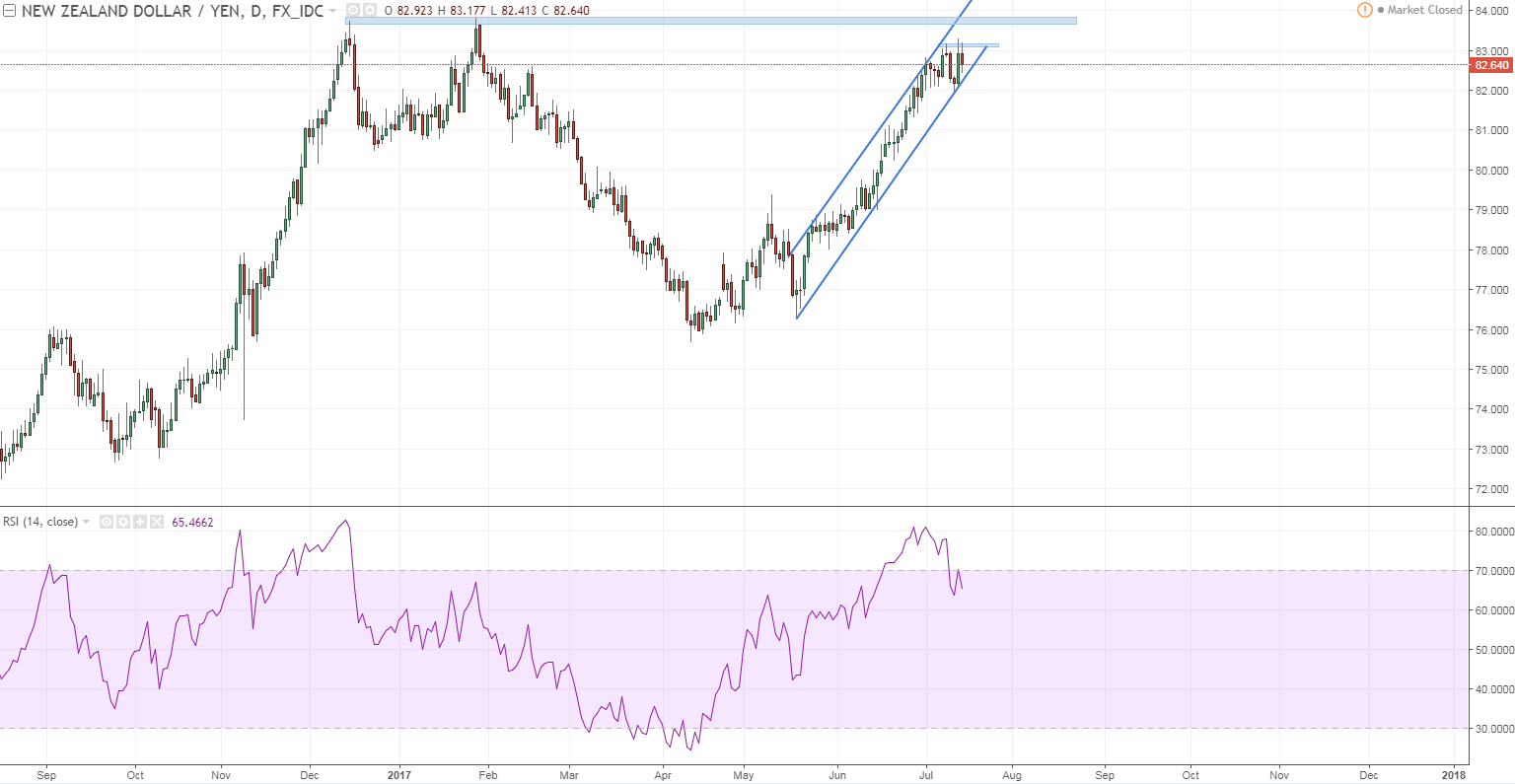Open the symbol title dropdown arrow
This screenshot has height=784, width=1515.
pyautogui.click(x=333, y=11)
